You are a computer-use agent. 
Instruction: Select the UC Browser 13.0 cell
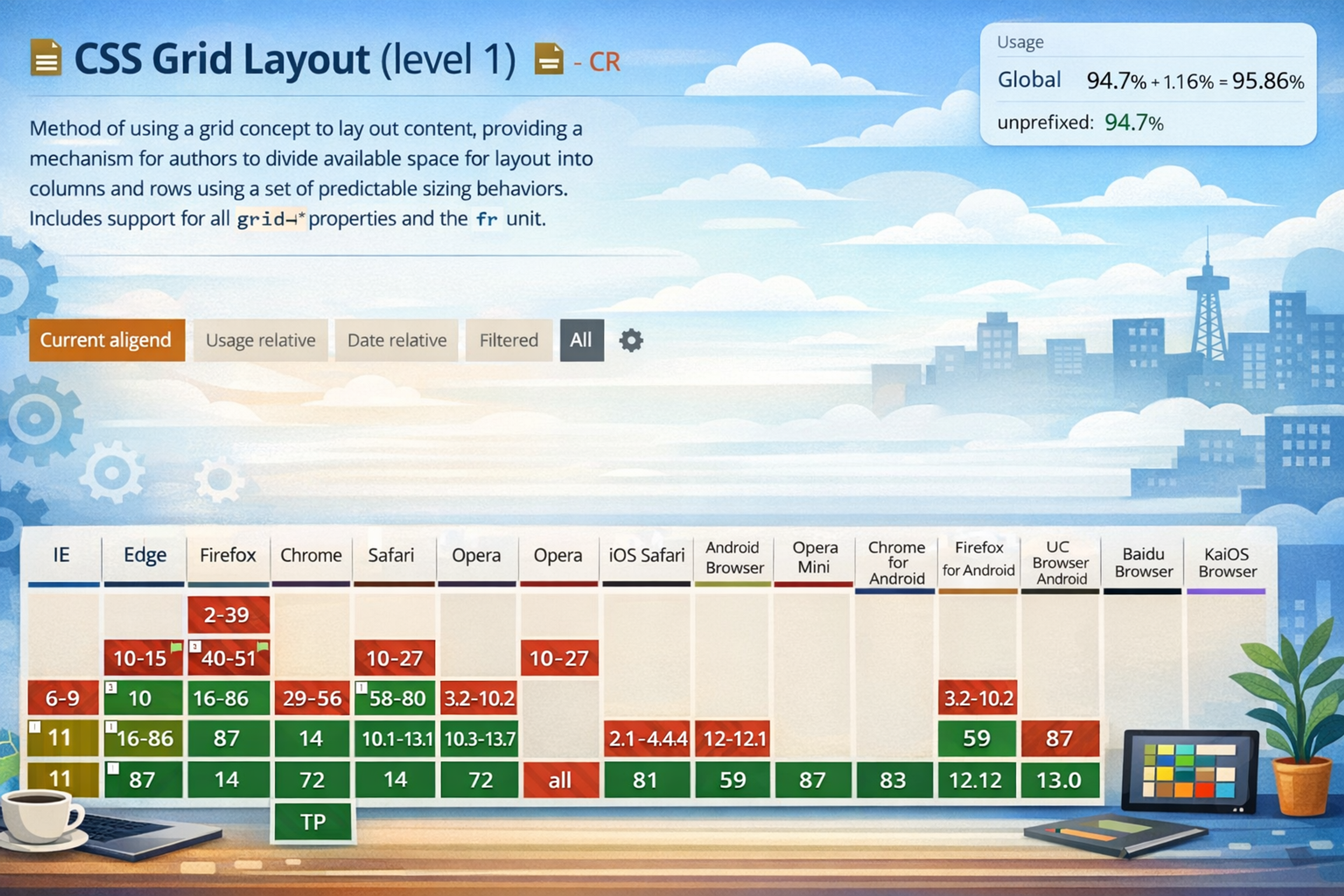pos(1060,779)
